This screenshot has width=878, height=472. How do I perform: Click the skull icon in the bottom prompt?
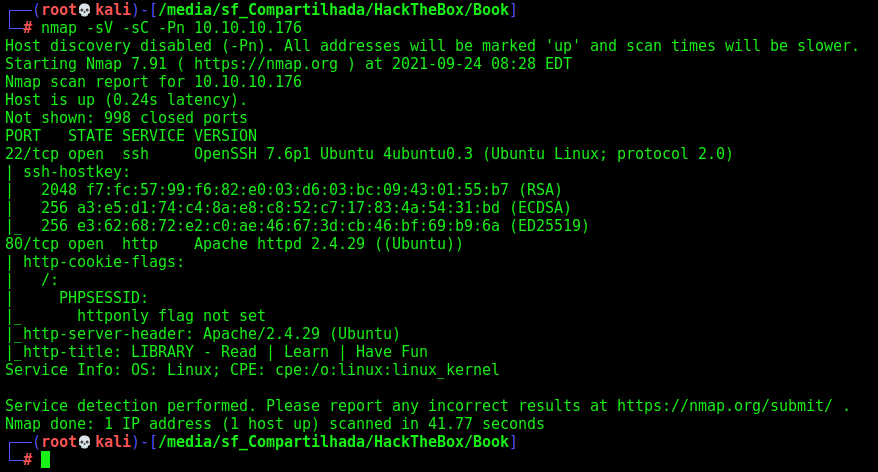pyautogui.click(x=85, y=442)
